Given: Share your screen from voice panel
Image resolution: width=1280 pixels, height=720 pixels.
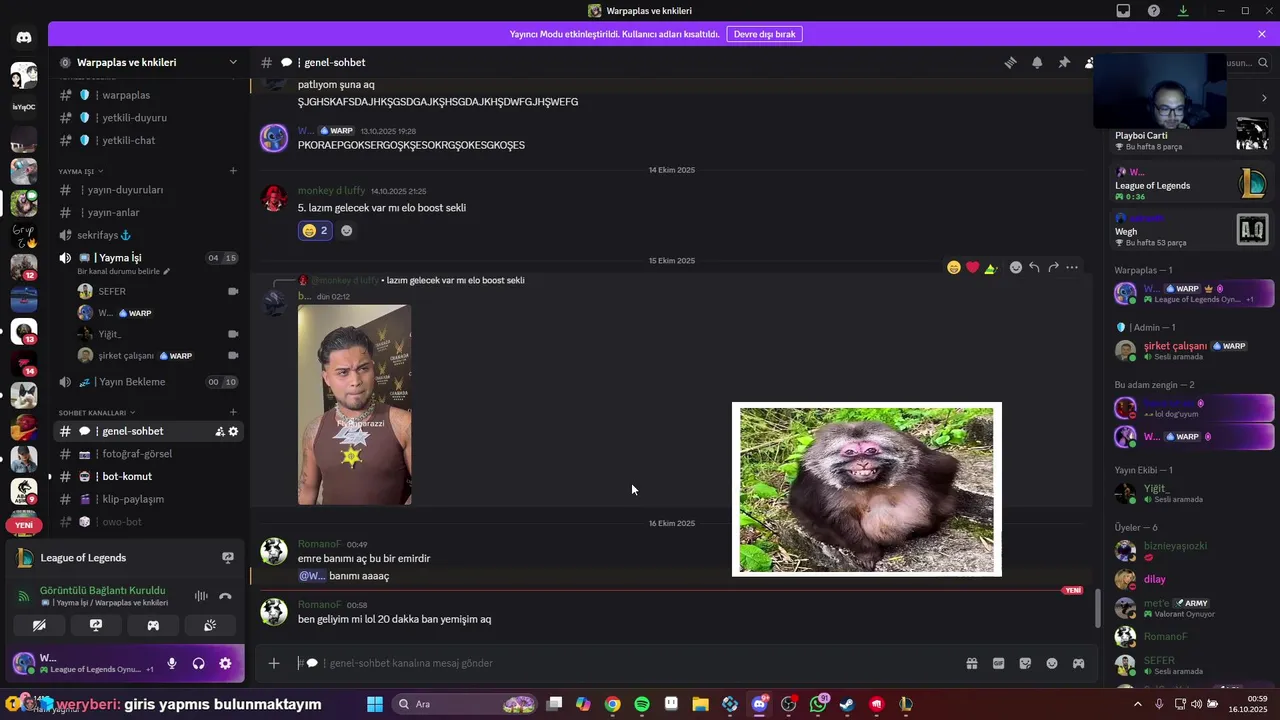Looking at the screenshot, I should 96,625.
